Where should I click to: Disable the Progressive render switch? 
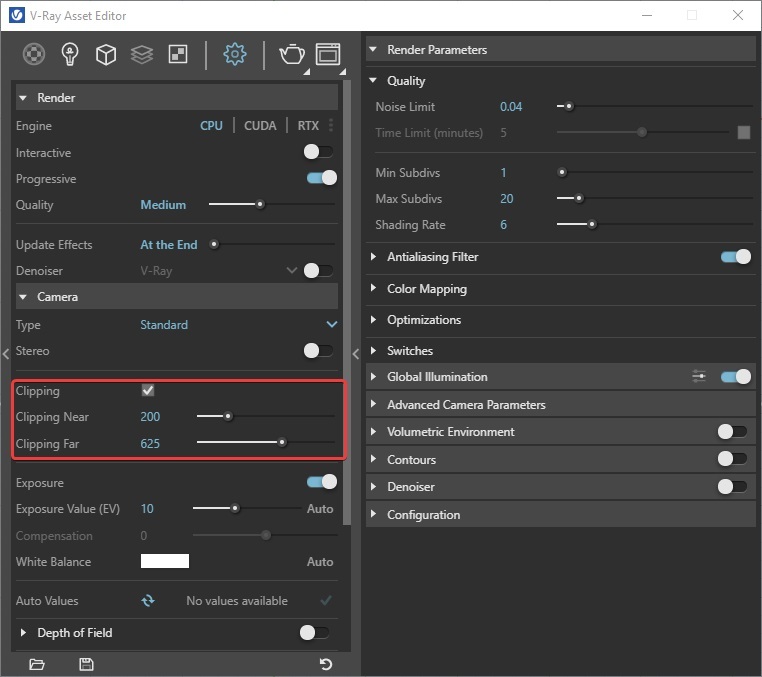tap(322, 178)
